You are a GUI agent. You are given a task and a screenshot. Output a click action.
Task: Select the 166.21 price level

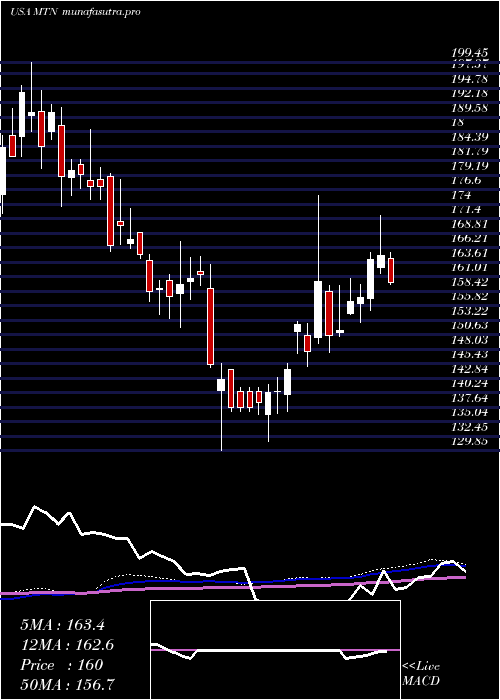pos(470,238)
